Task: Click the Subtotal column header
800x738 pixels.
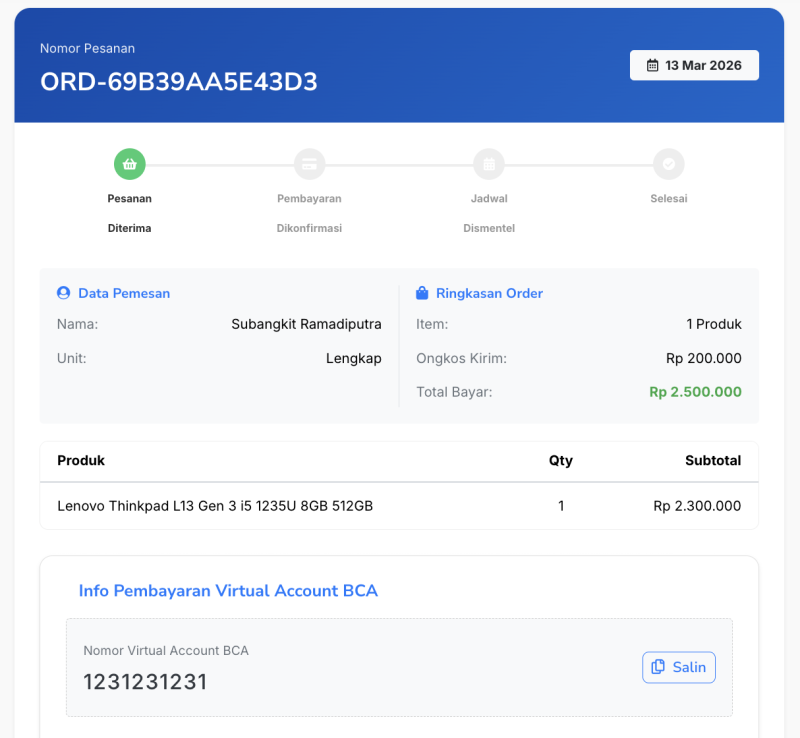Action: point(712,460)
